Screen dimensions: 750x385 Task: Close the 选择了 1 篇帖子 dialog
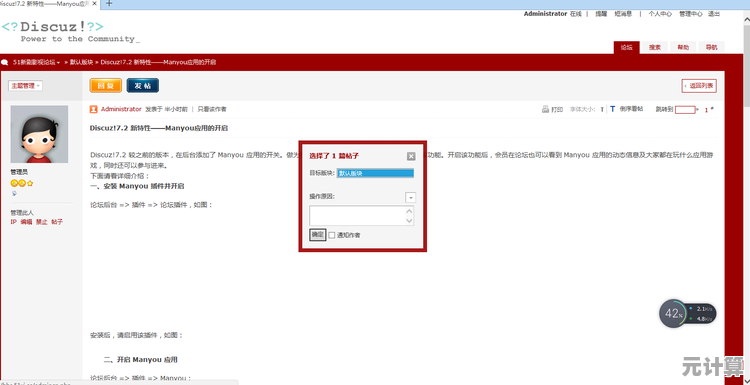click(411, 156)
